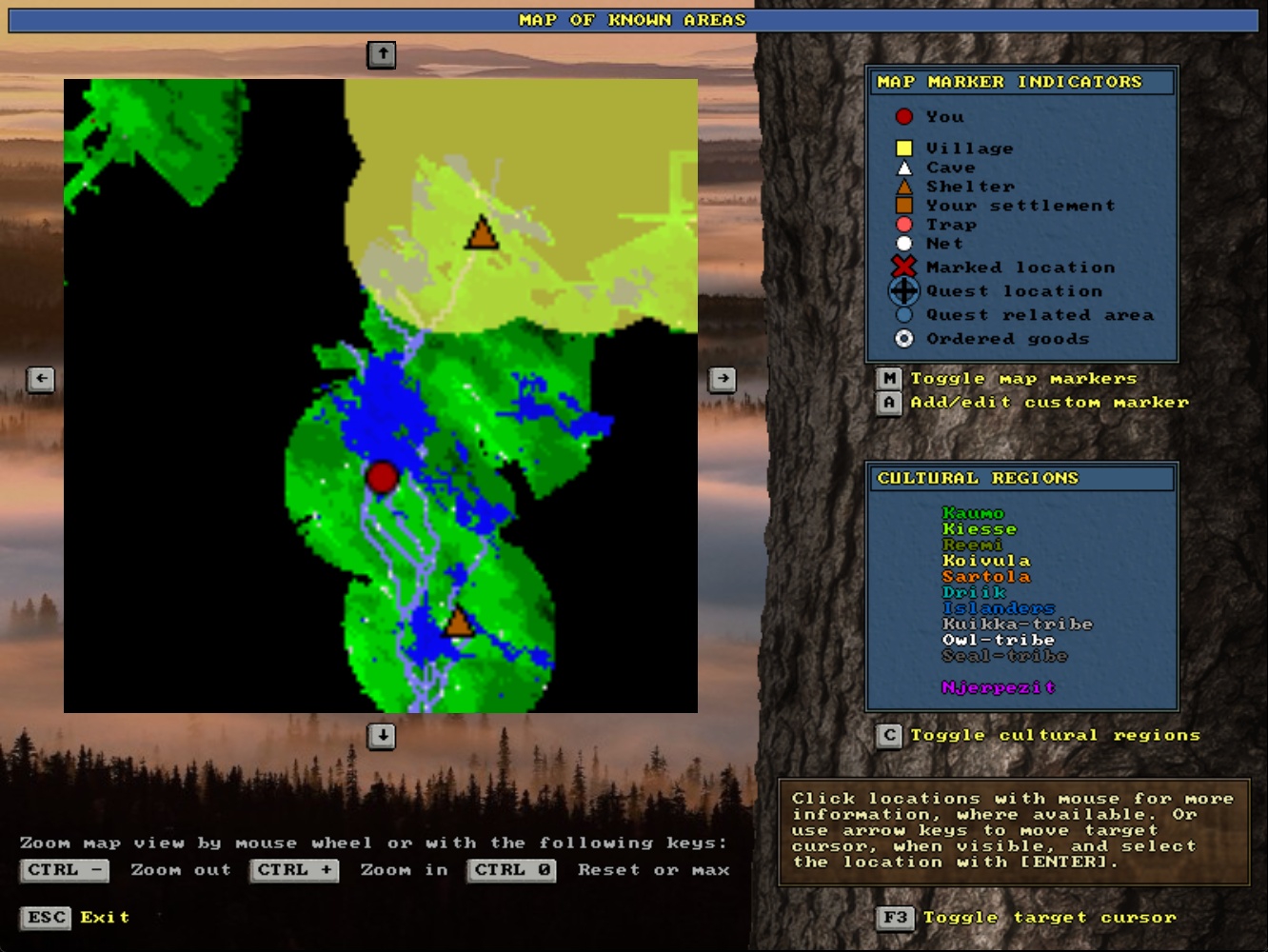Click the red You legend circle
The image size is (1268, 952).
pyautogui.click(x=903, y=116)
